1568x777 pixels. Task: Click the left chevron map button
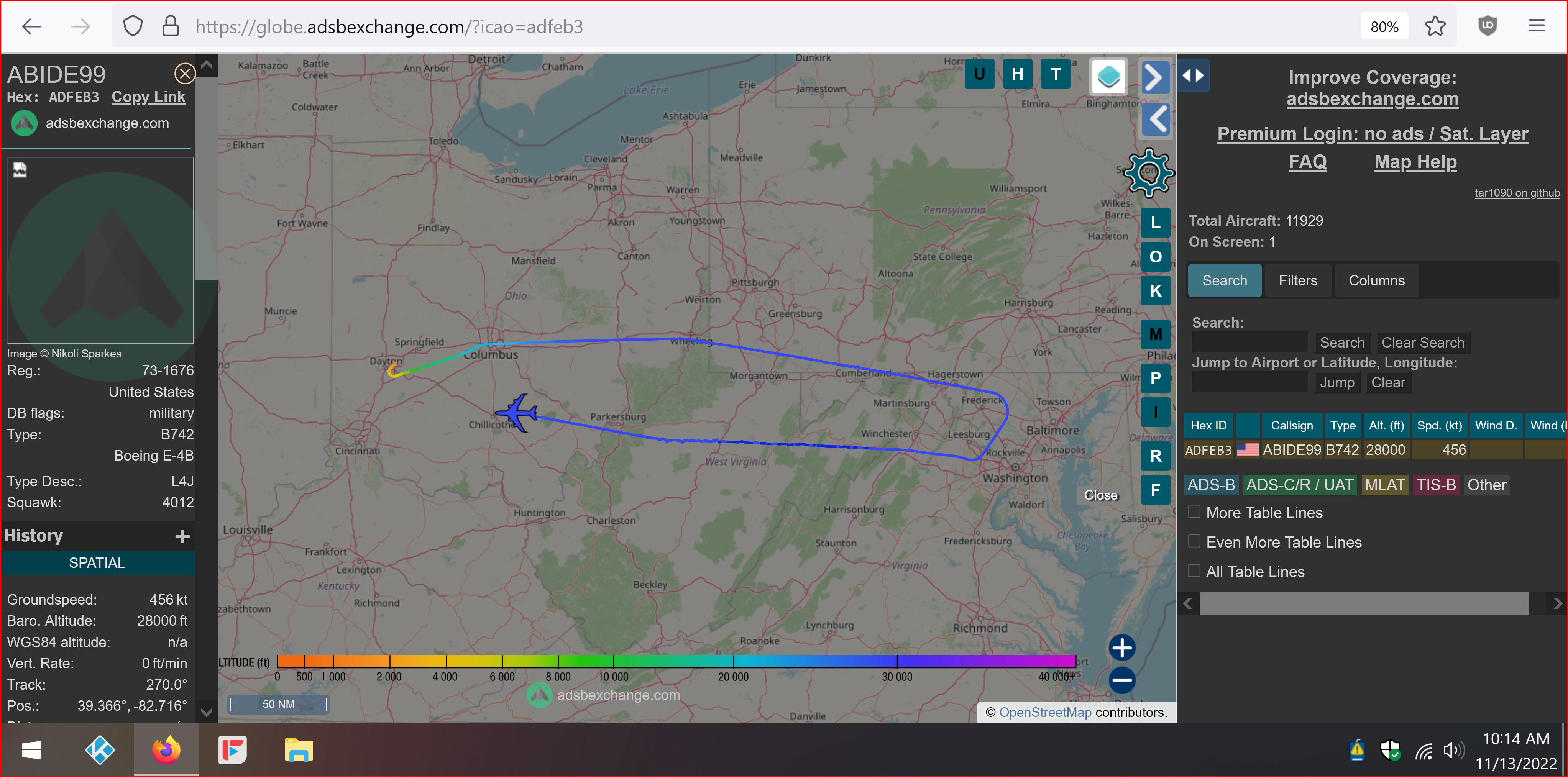tap(1155, 119)
